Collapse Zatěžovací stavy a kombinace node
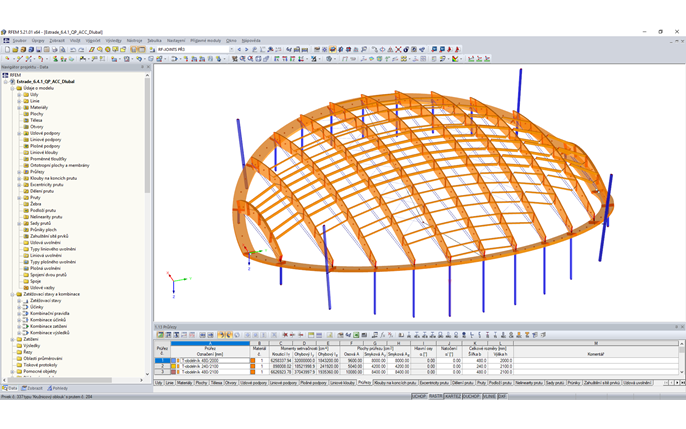This screenshot has width=686, height=429. (x=13, y=294)
